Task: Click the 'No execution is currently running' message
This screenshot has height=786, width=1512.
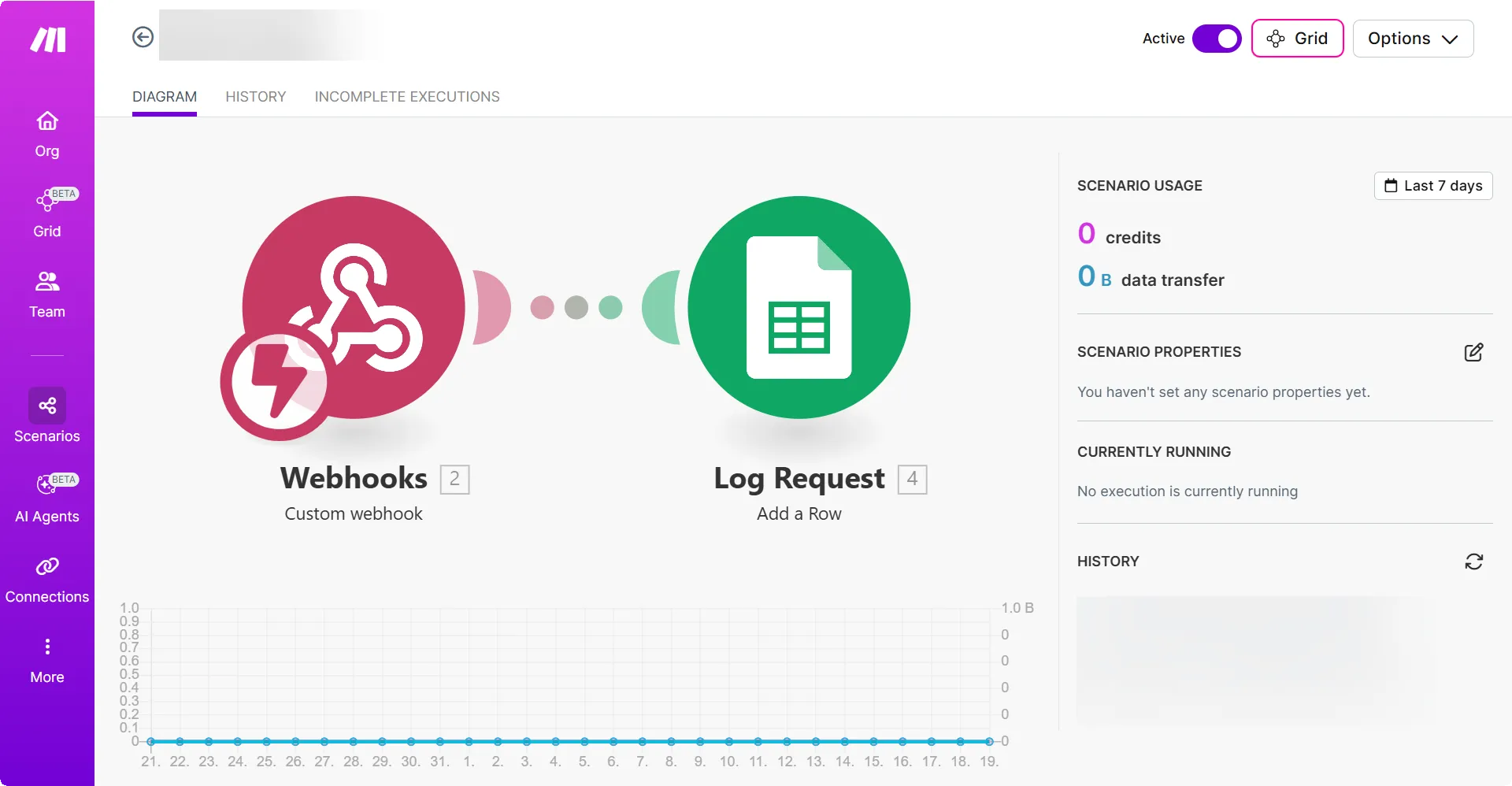Action: (x=1188, y=491)
